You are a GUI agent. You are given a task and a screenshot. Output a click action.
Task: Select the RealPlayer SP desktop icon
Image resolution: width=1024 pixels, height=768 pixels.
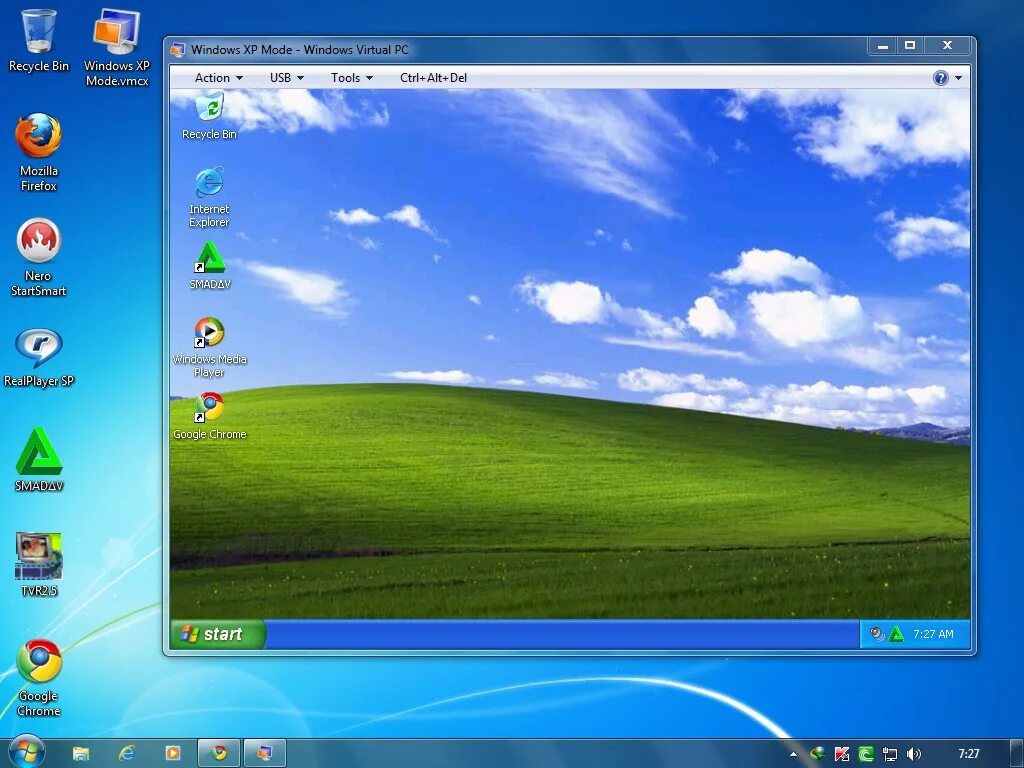pos(39,357)
